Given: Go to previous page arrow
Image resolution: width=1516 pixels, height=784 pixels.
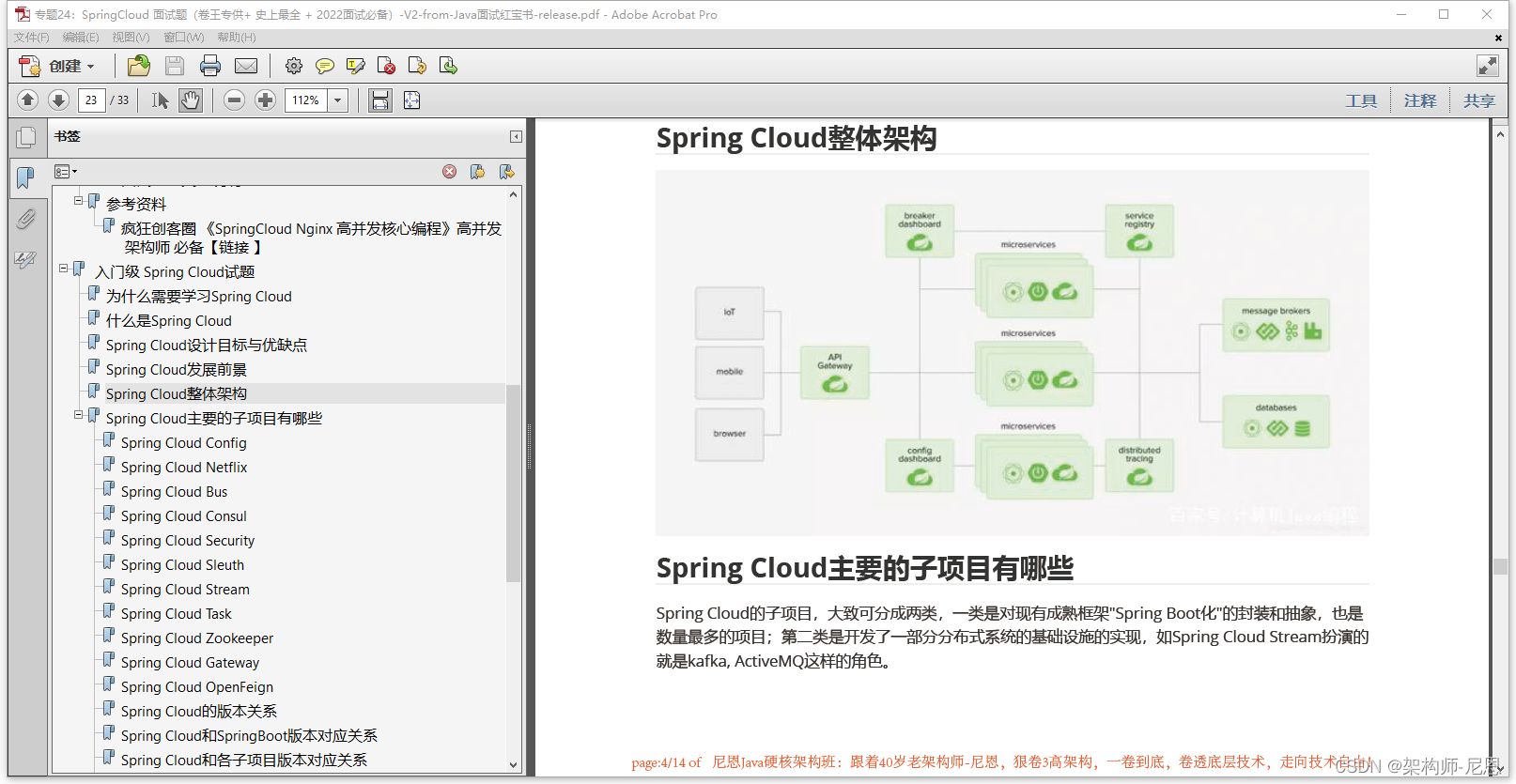Looking at the screenshot, I should pos(27,100).
